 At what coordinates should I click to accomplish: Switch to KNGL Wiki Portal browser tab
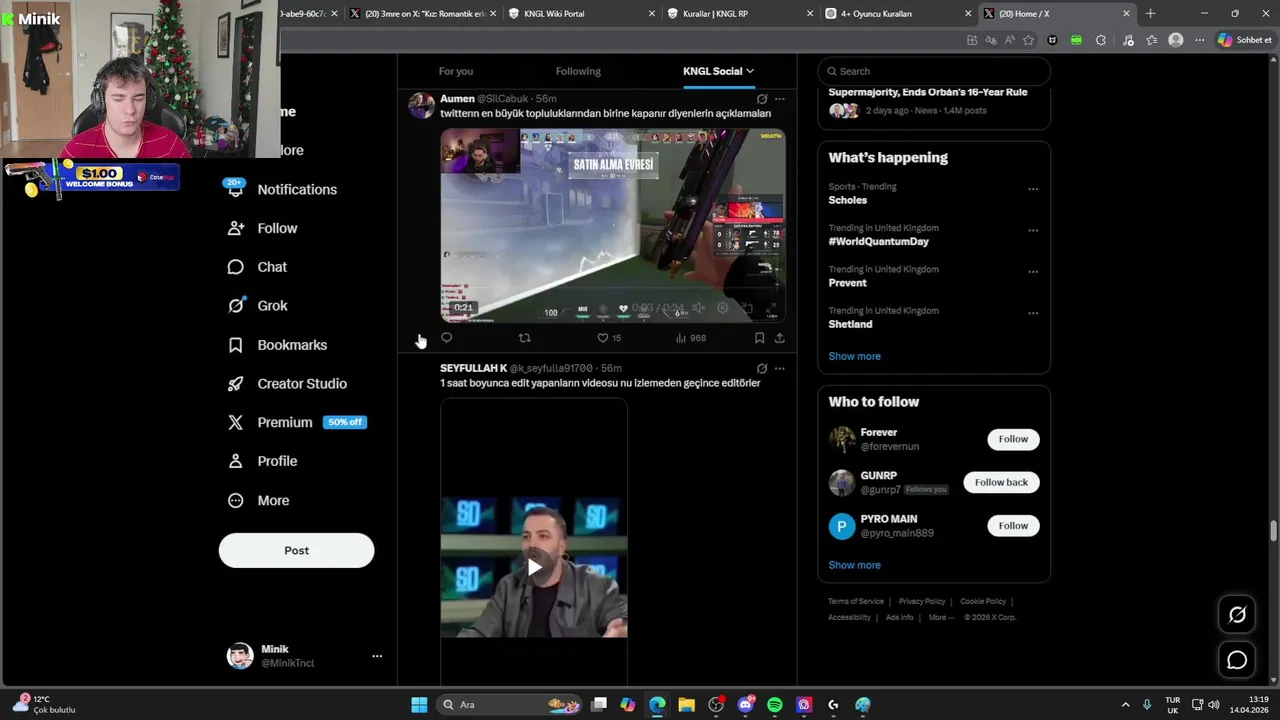tap(580, 14)
